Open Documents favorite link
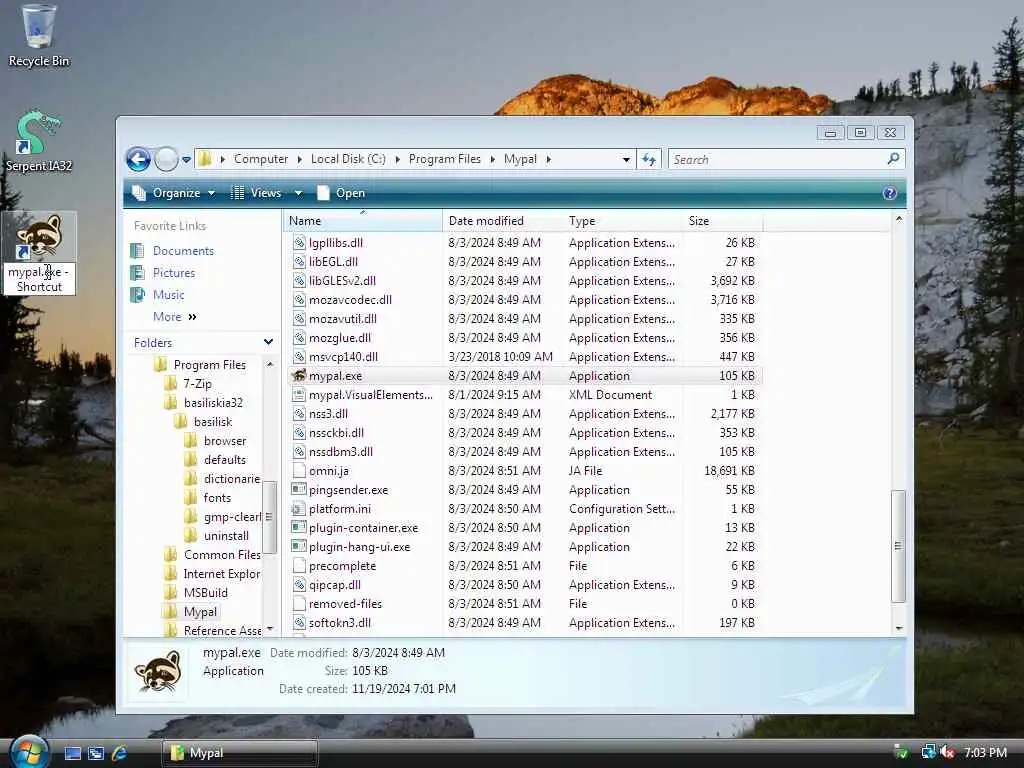 (x=183, y=251)
